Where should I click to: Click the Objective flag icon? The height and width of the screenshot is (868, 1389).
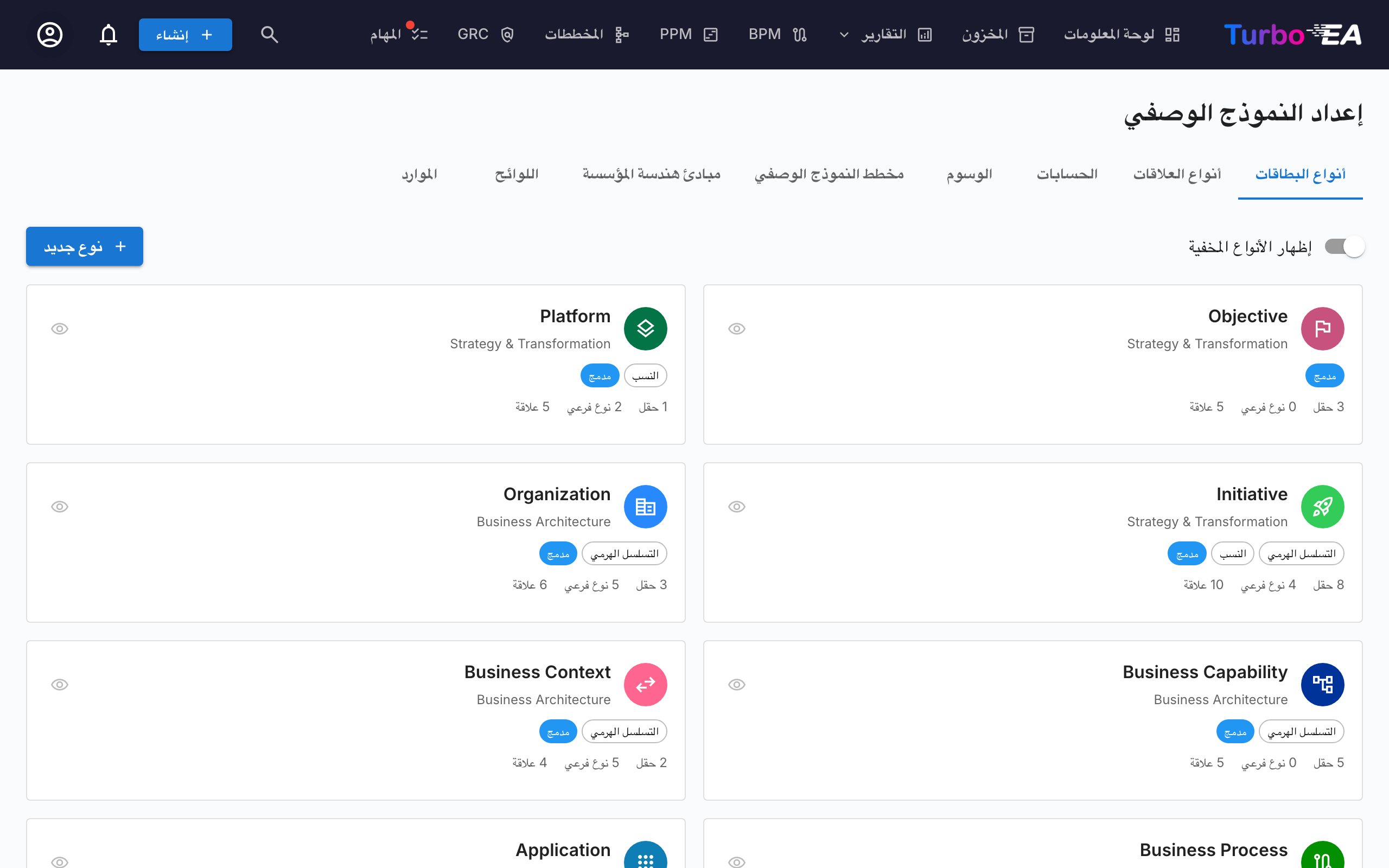click(1322, 328)
